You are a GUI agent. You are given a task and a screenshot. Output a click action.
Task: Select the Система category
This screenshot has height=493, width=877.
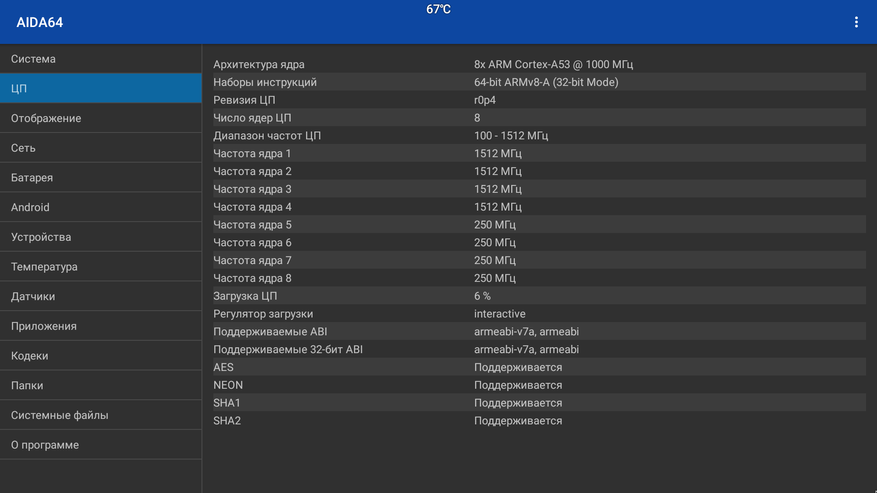click(x=101, y=59)
